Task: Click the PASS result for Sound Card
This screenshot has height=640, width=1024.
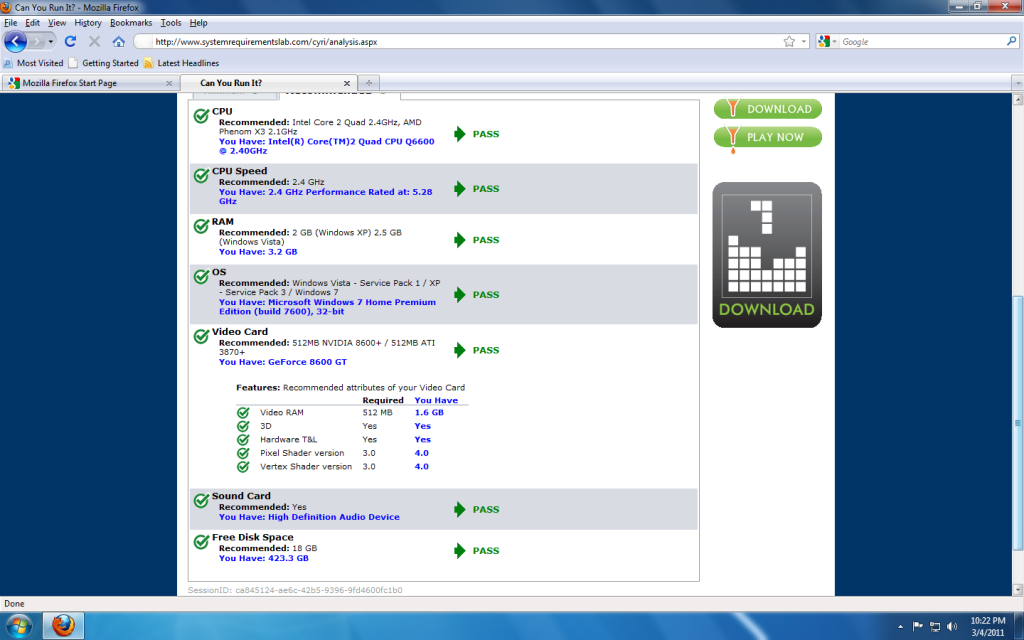Action: pos(486,509)
